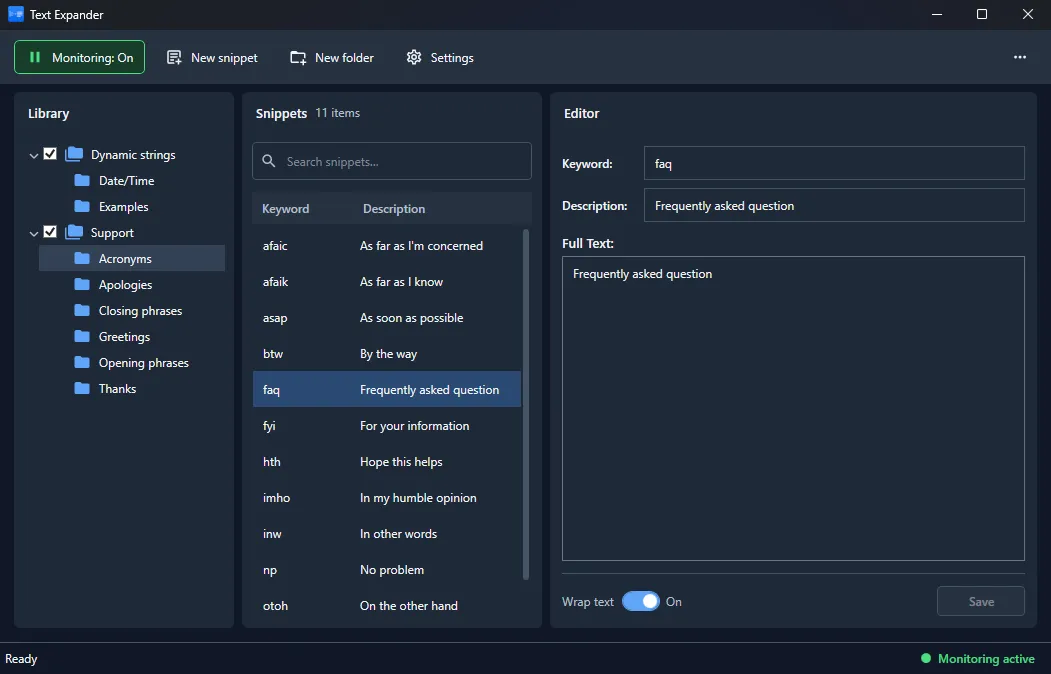Select the asap snippet row
The width and height of the screenshot is (1051, 674).
(x=387, y=318)
